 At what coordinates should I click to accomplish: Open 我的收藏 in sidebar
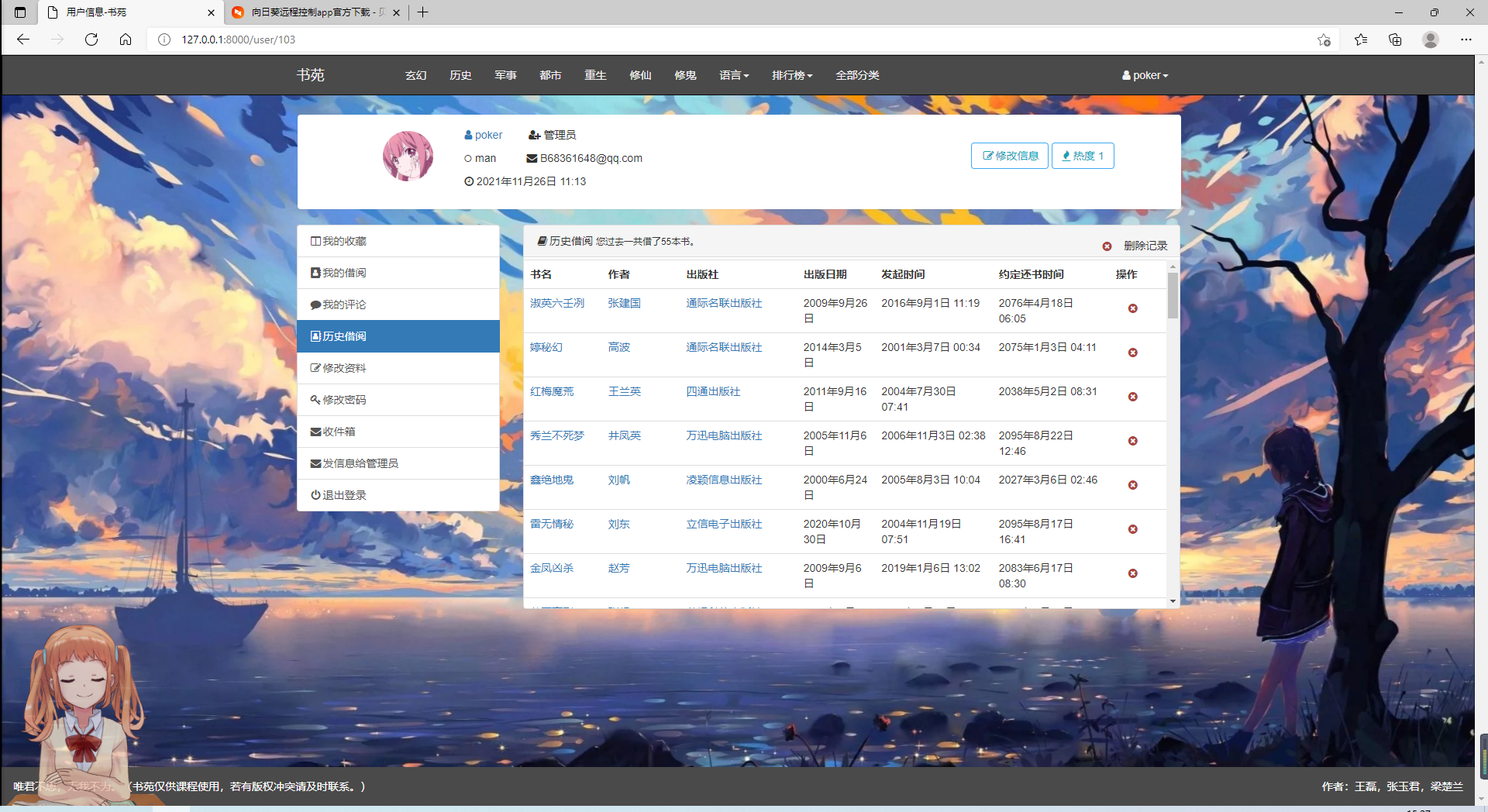pos(398,241)
